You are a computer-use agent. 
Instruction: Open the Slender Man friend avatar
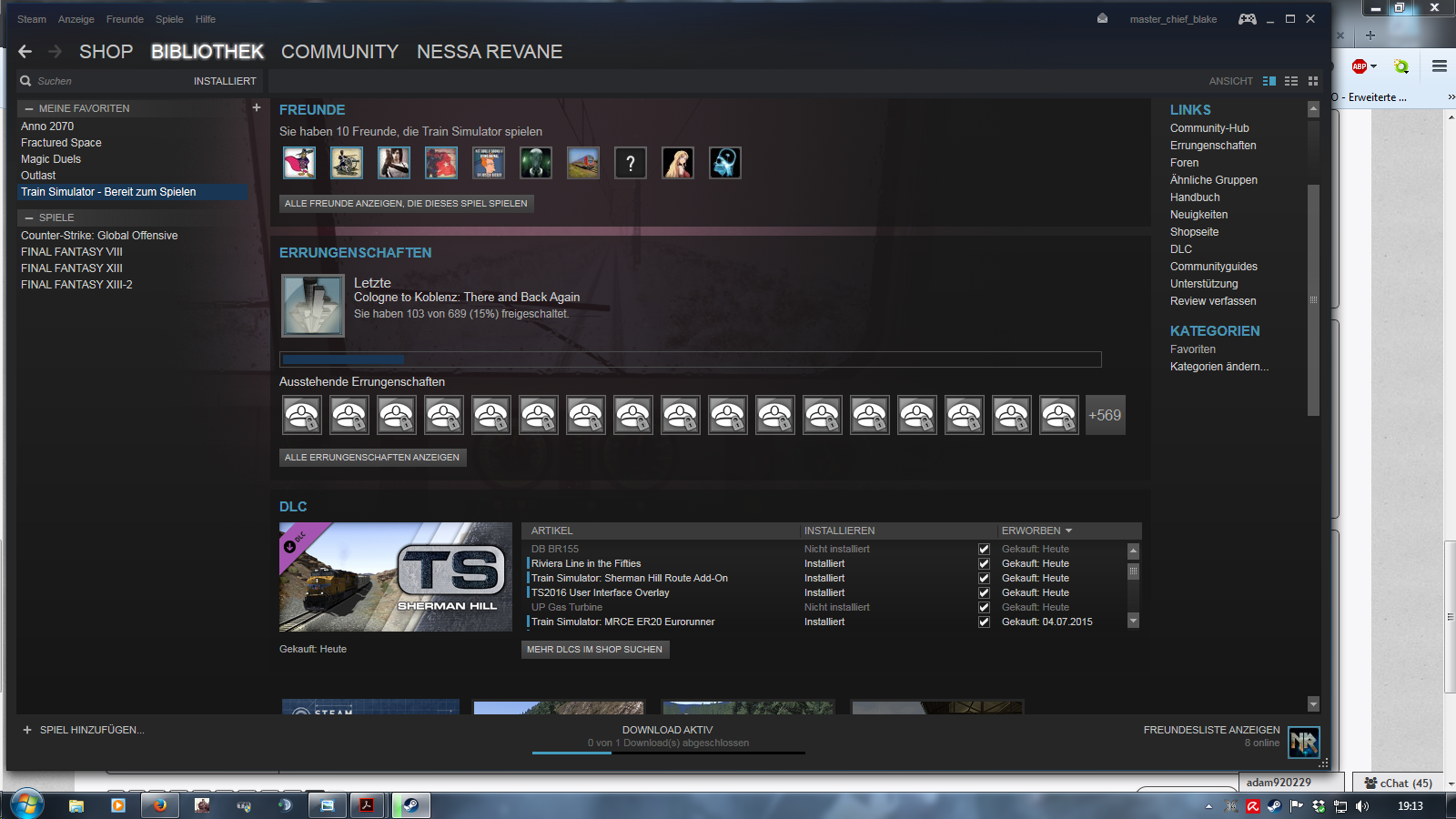click(536, 163)
